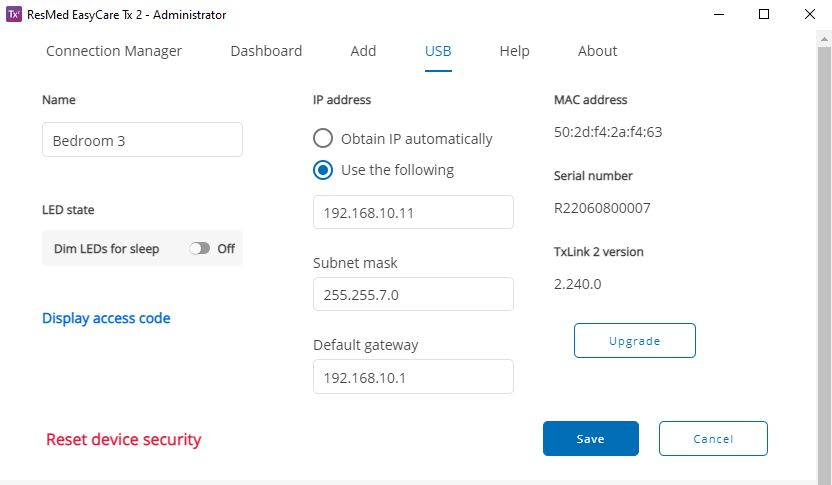This screenshot has width=832, height=485.
Task: Click the IP address field 192.168.10.11
Action: [413, 212]
